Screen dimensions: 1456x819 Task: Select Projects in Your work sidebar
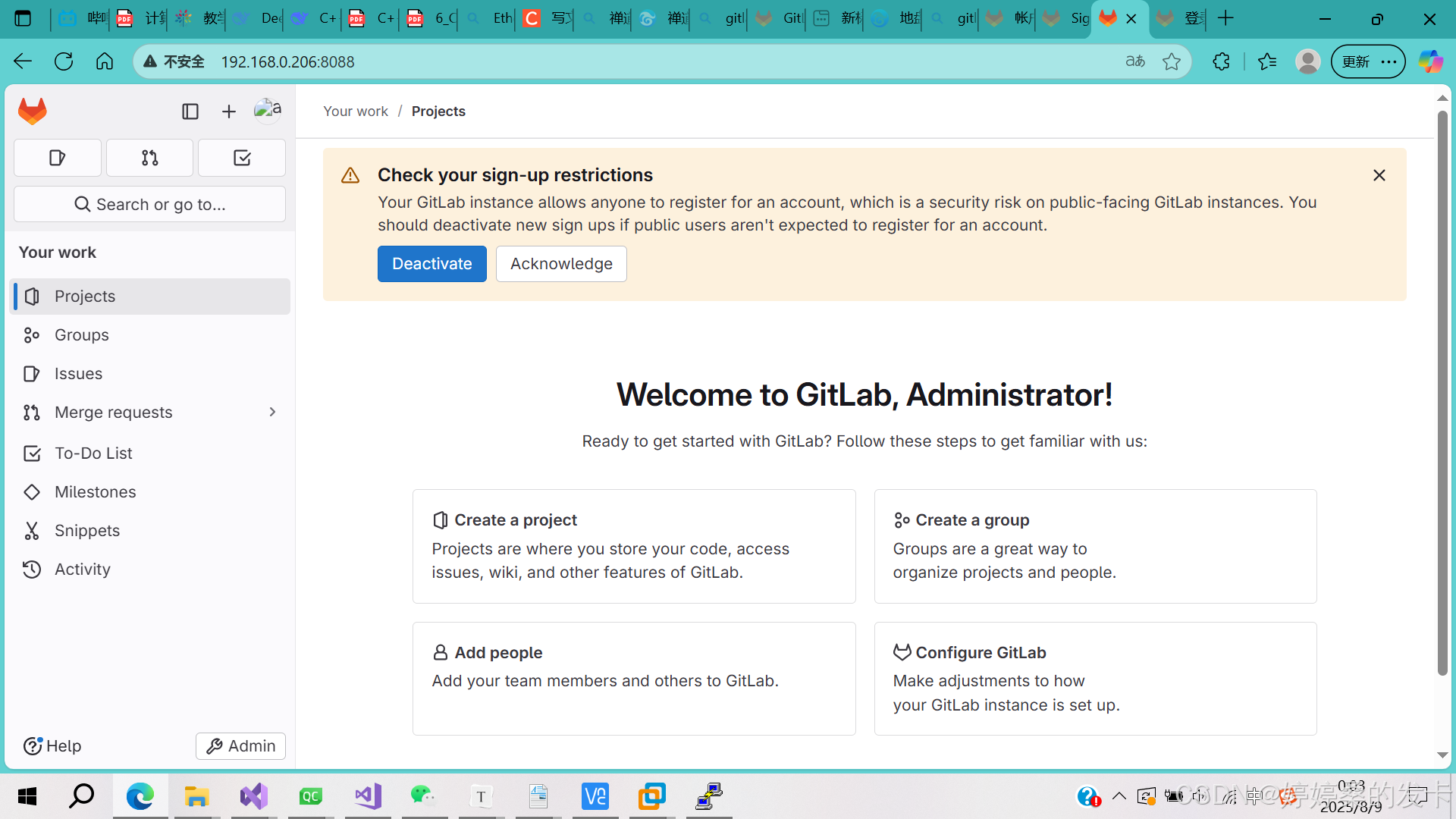click(150, 296)
